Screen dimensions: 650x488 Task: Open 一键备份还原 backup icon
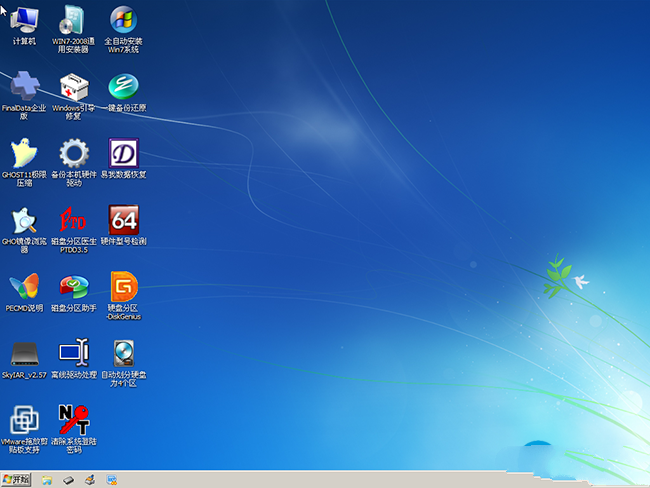click(124, 87)
